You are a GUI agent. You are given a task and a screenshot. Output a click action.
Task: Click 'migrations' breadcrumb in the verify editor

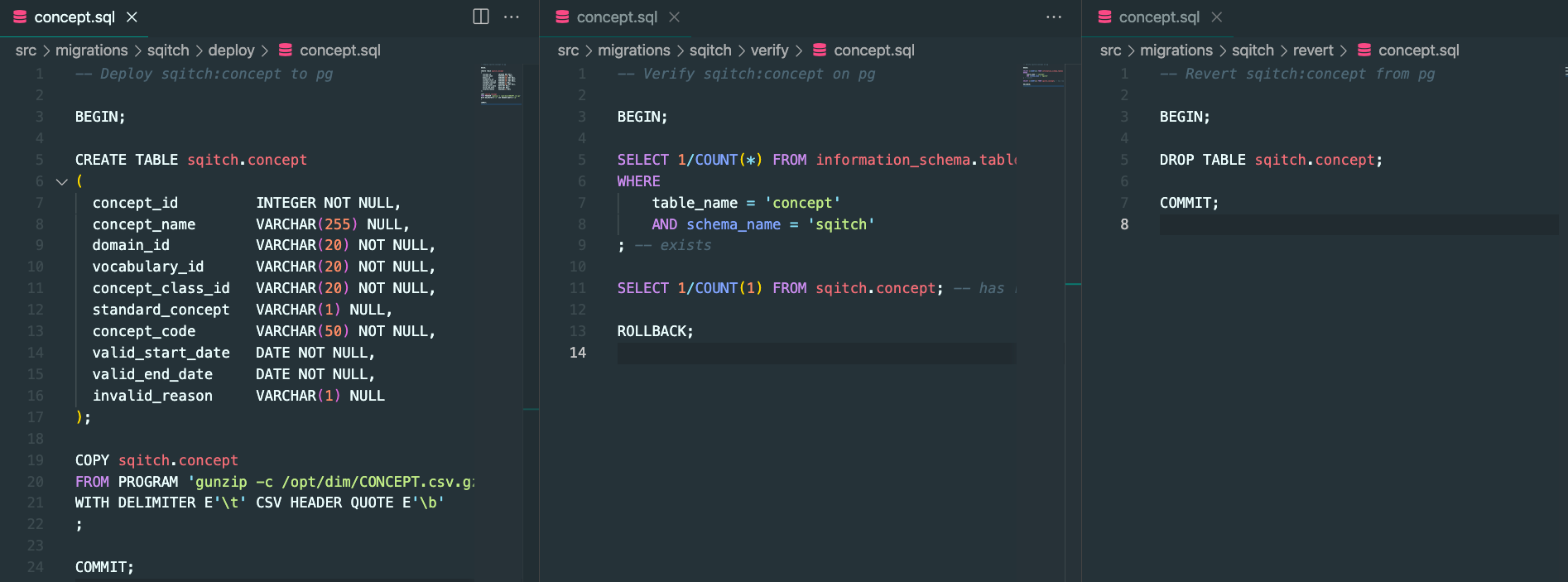(x=634, y=51)
